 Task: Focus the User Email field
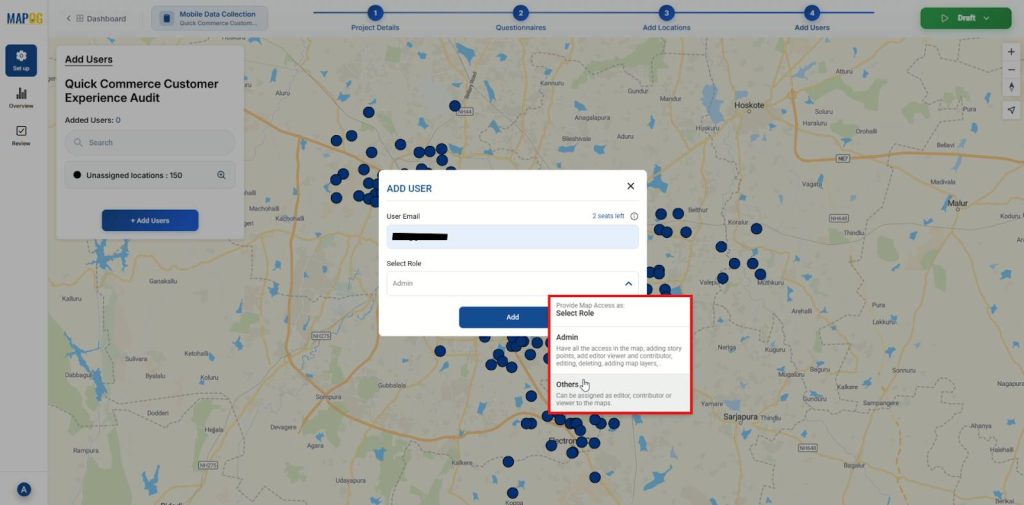click(x=513, y=236)
